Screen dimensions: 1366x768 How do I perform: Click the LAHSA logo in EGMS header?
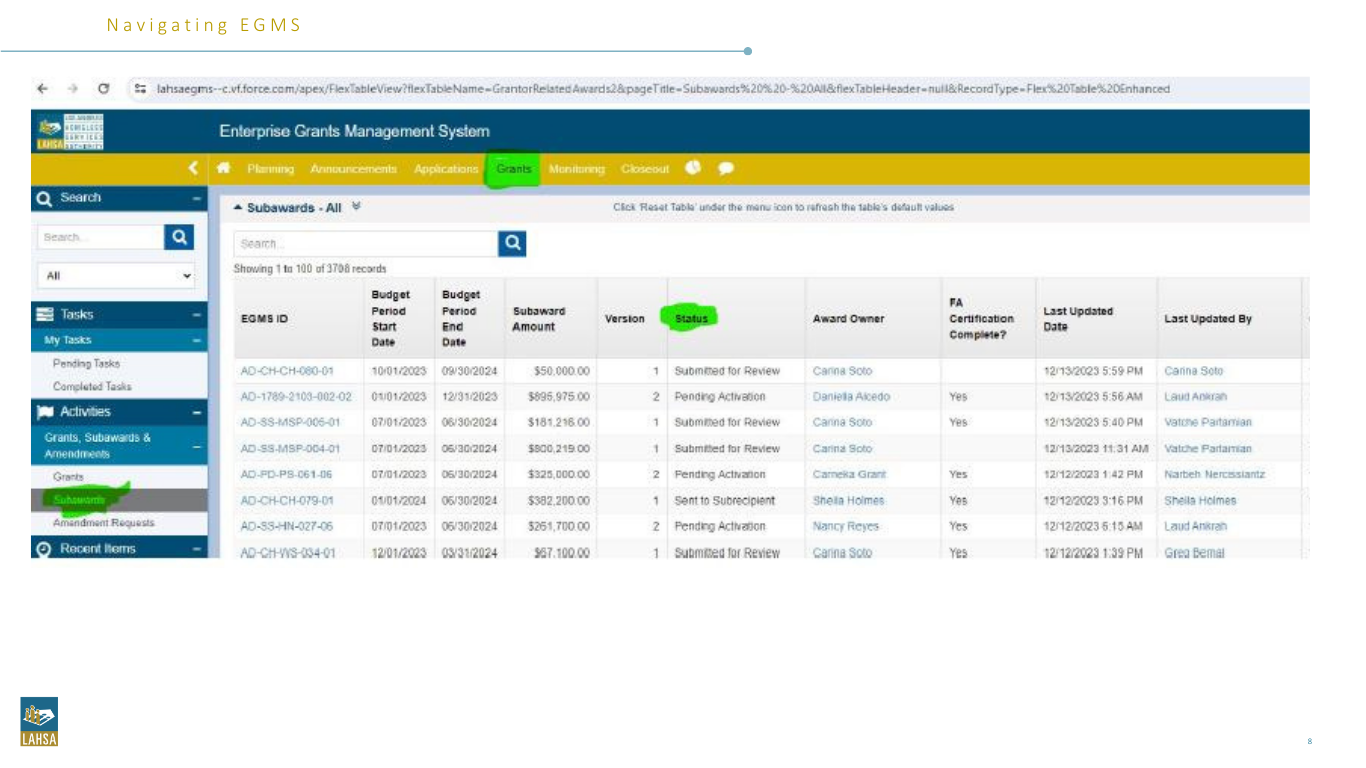[69, 131]
